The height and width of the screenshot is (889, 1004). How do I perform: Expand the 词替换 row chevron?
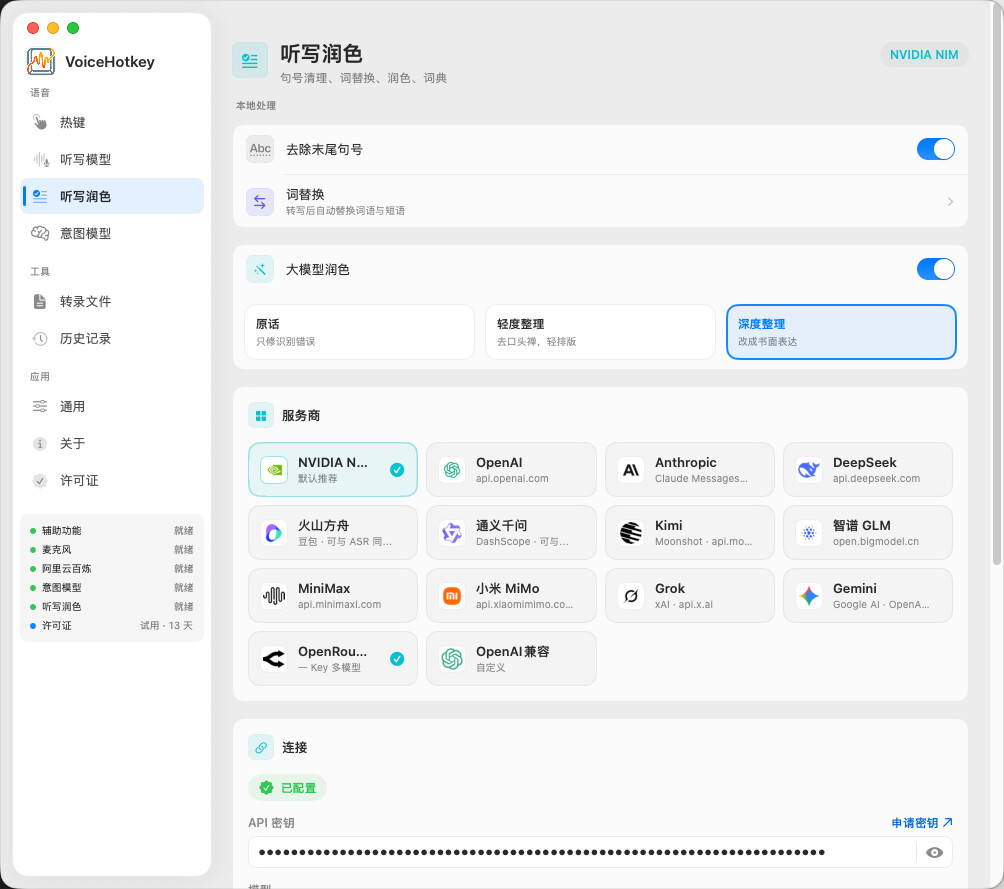950,202
